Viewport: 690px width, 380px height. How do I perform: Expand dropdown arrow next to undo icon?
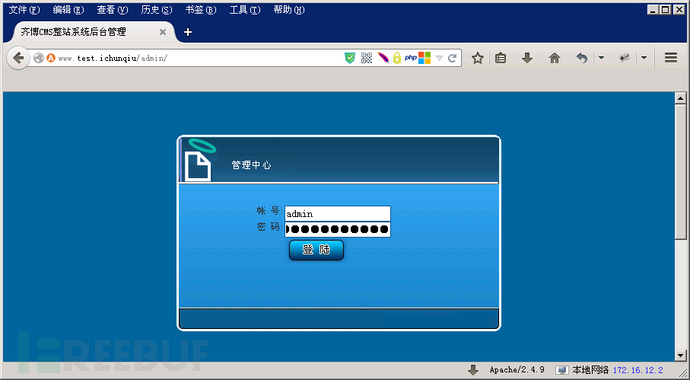pos(601,58)
